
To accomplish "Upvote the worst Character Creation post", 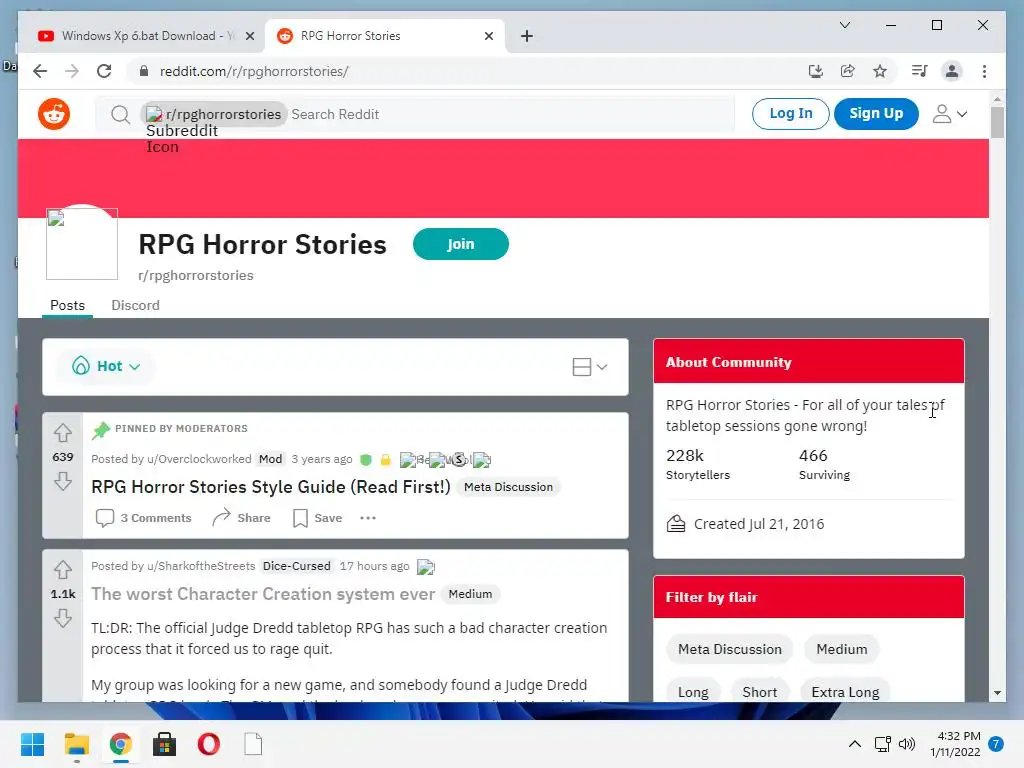I will point(63,569).
